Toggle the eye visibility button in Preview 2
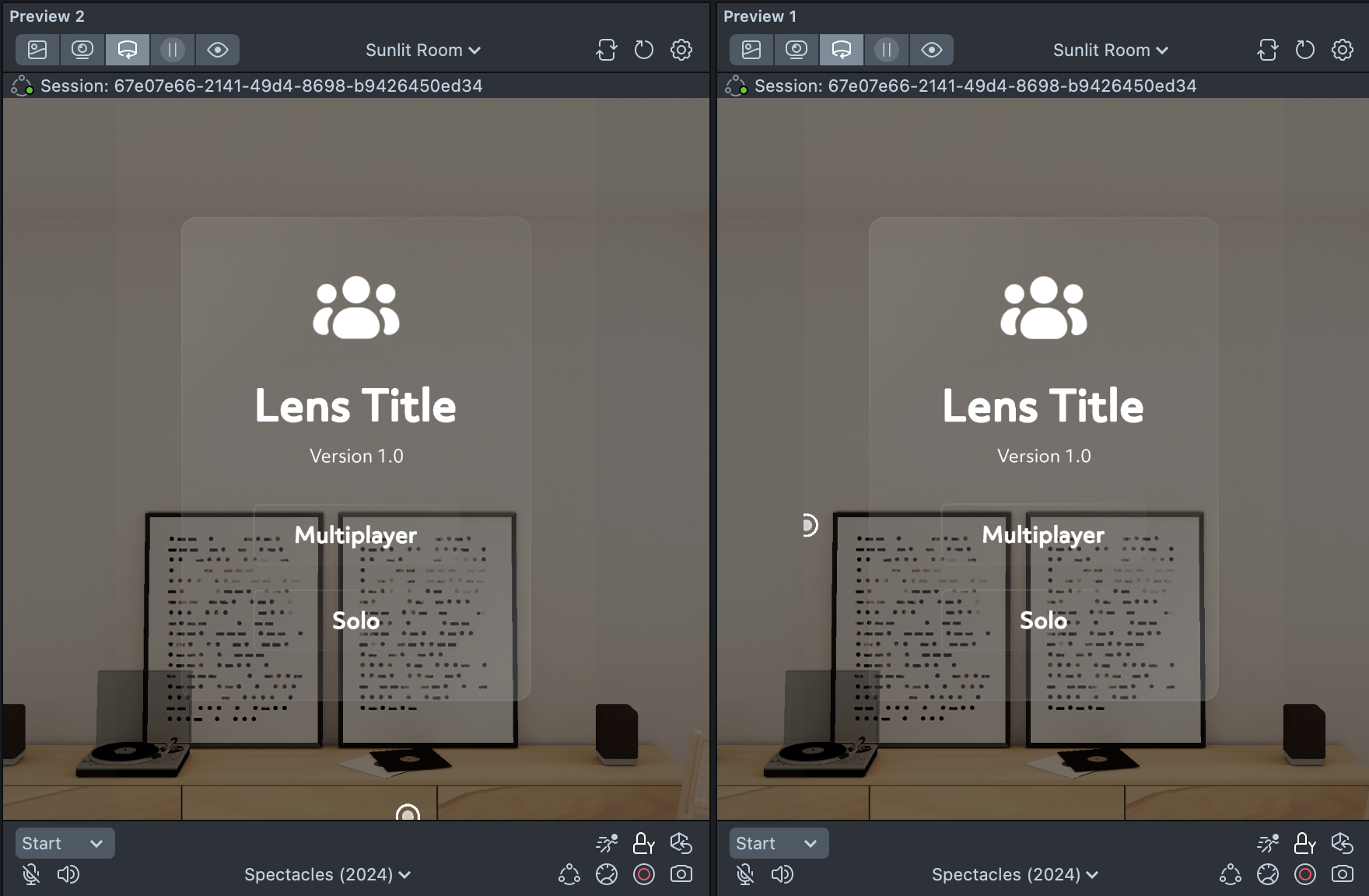This screenshot has height=896, width=1369. [218, 50]
